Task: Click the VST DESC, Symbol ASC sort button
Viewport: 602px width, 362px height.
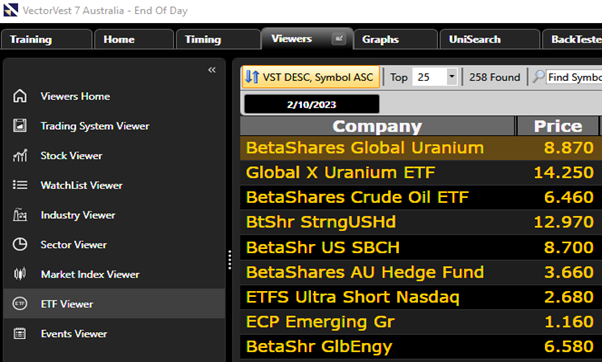Action: 311,77
